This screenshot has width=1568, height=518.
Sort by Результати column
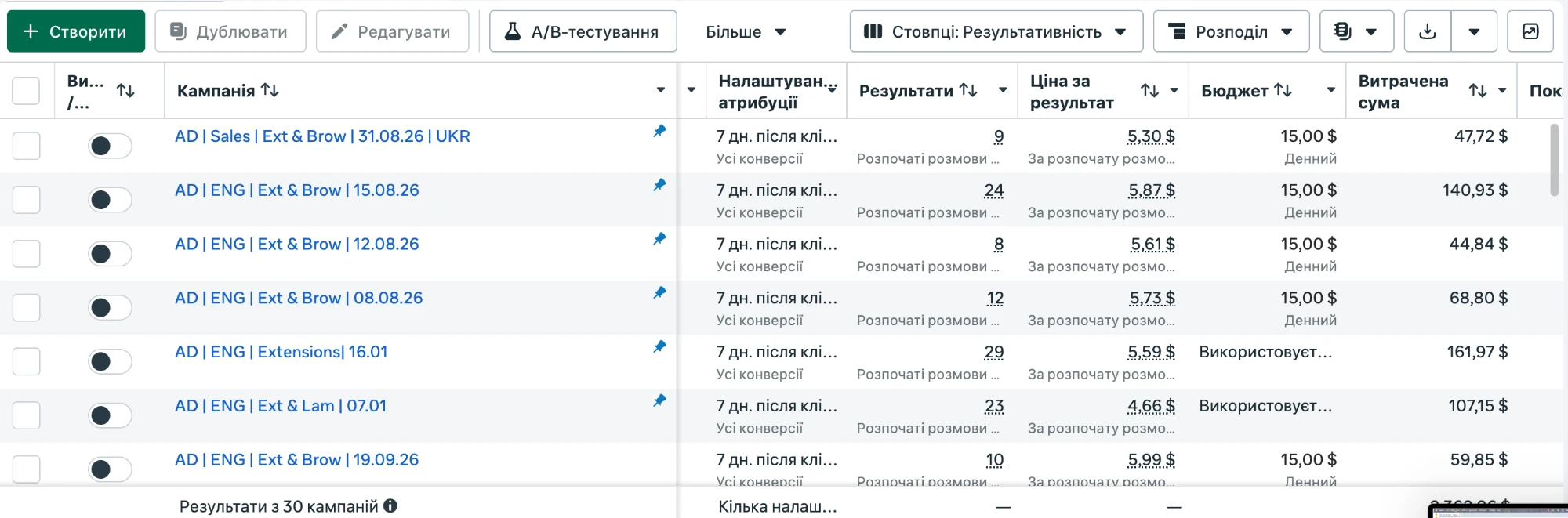pyautogui.click(x=968, y=90)
